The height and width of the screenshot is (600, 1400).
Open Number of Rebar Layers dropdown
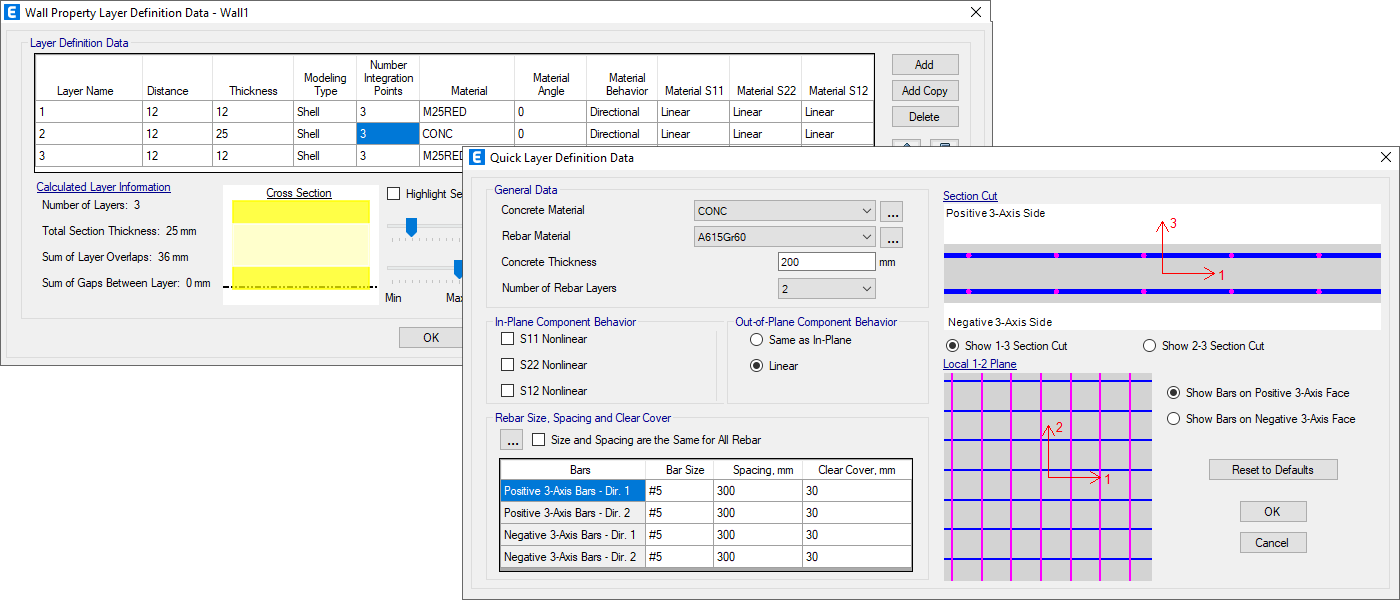826,289
